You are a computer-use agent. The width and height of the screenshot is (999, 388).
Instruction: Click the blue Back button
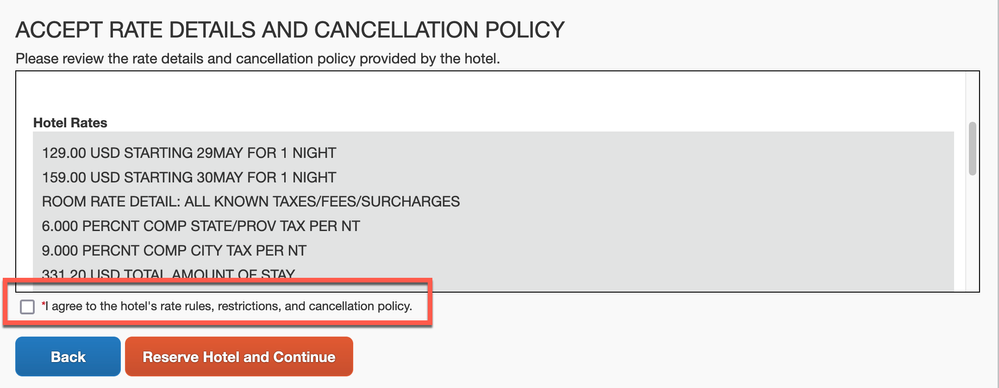tap(68, 357)
